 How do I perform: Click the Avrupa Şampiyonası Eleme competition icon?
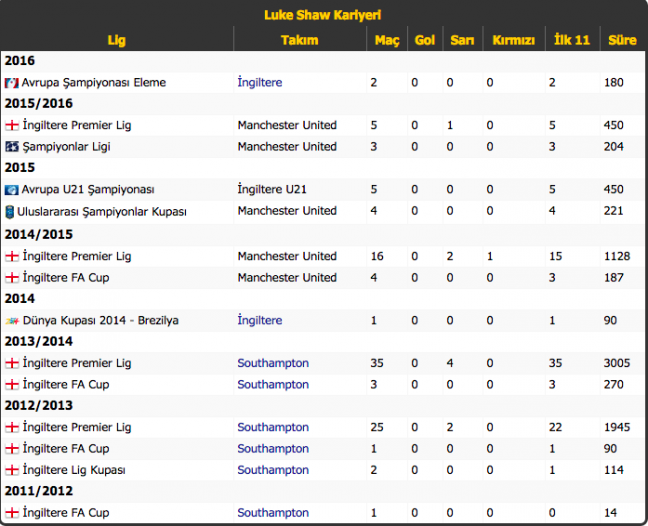12,83
